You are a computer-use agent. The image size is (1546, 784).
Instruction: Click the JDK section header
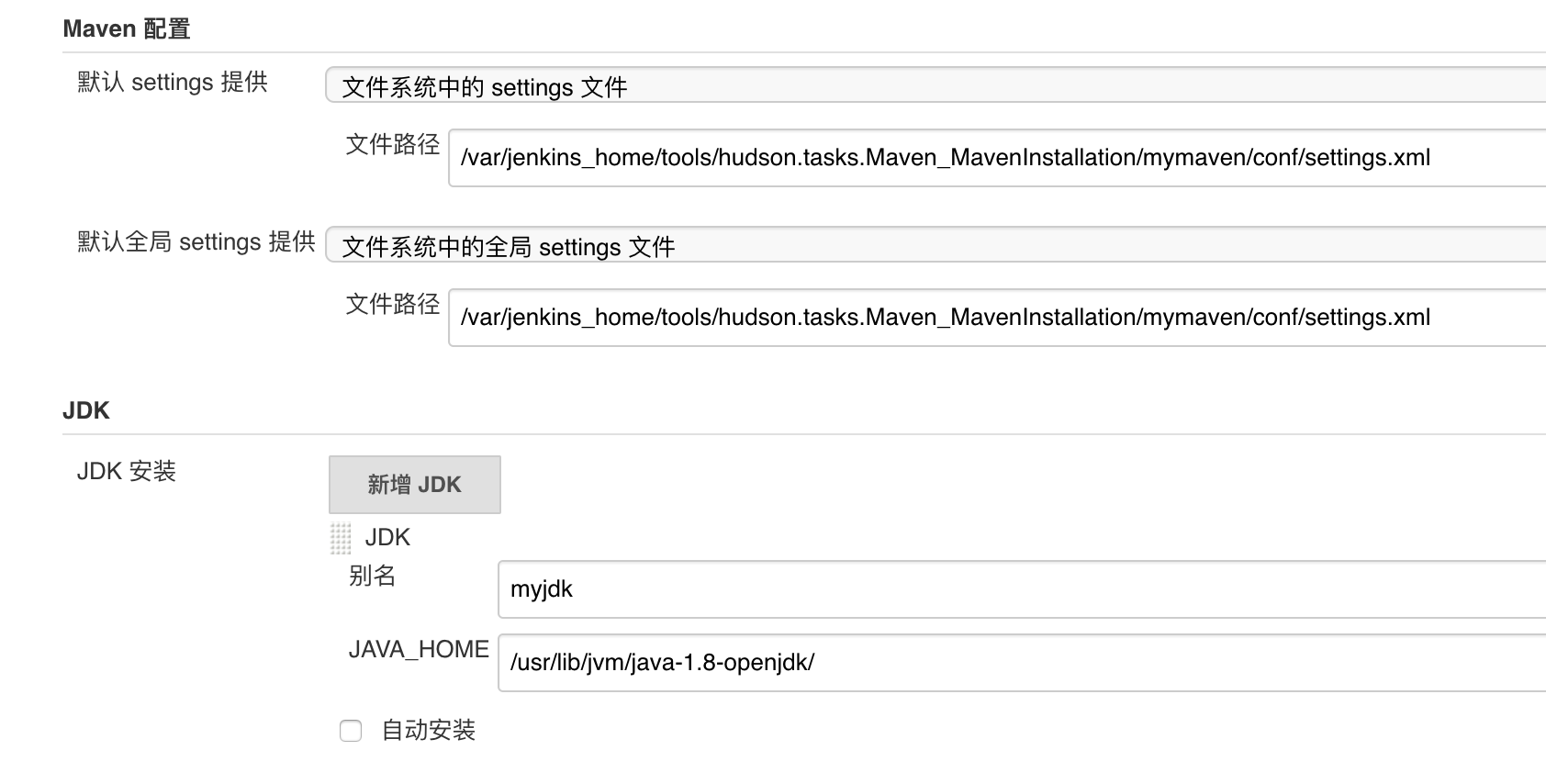pyautogui.click(x=86, y=410)
